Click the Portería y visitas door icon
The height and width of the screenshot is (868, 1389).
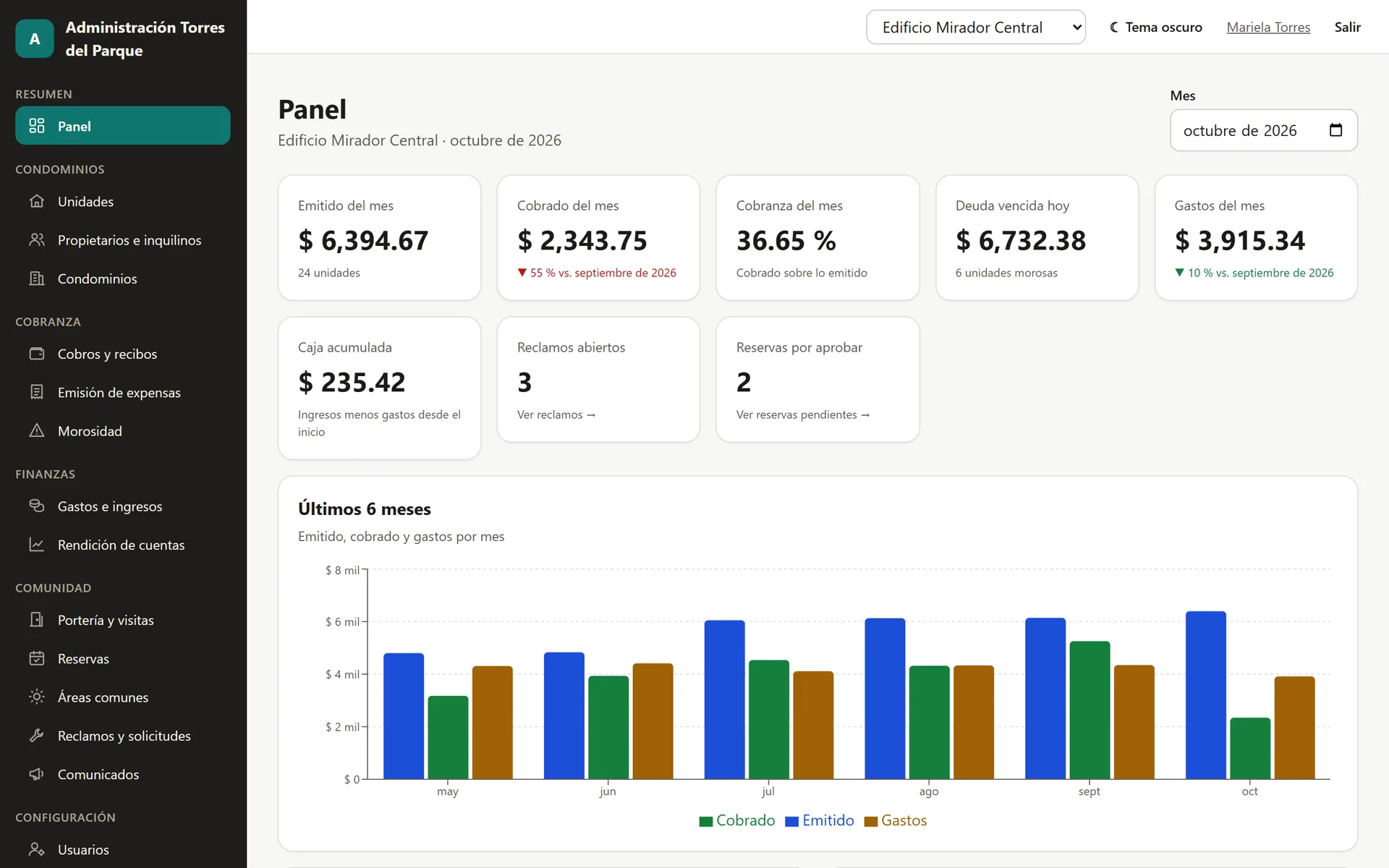pos(37,620)
